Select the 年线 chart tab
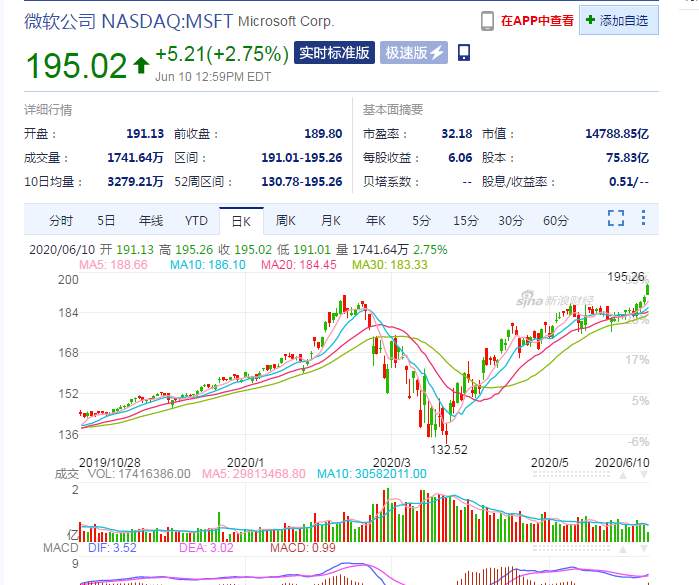 151,220
